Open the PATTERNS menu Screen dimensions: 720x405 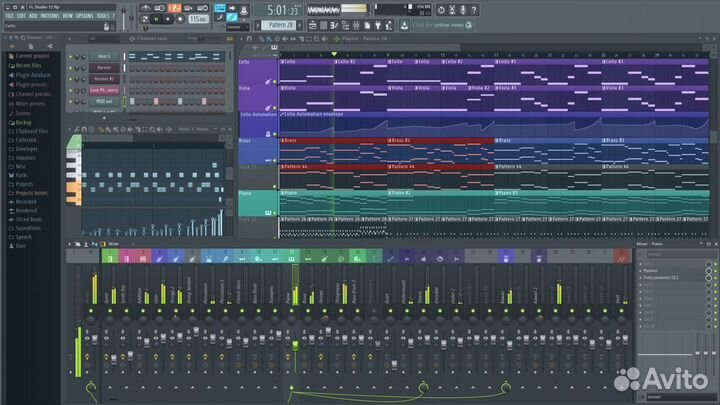(49, 16)
